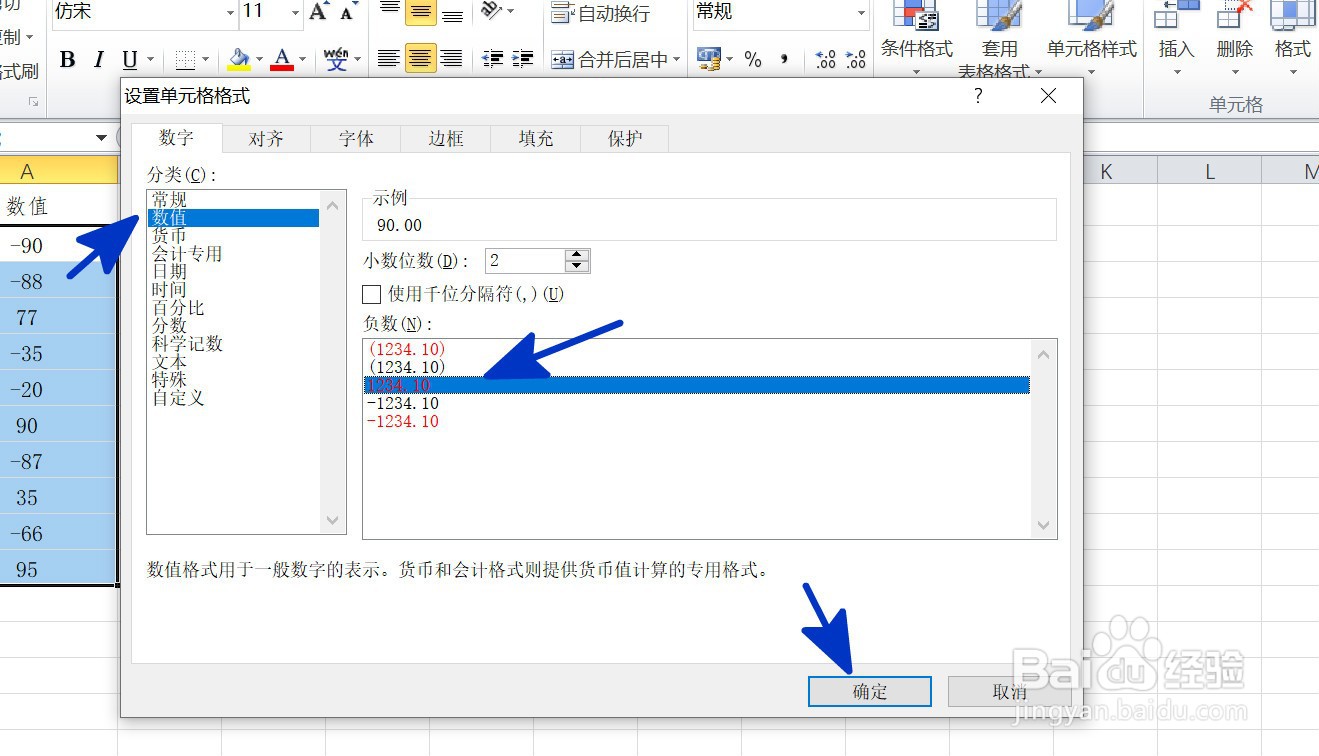1319x756 pixels.
Task: Open the font name dropdown 仿宋
Action: (x=229, y=12)
